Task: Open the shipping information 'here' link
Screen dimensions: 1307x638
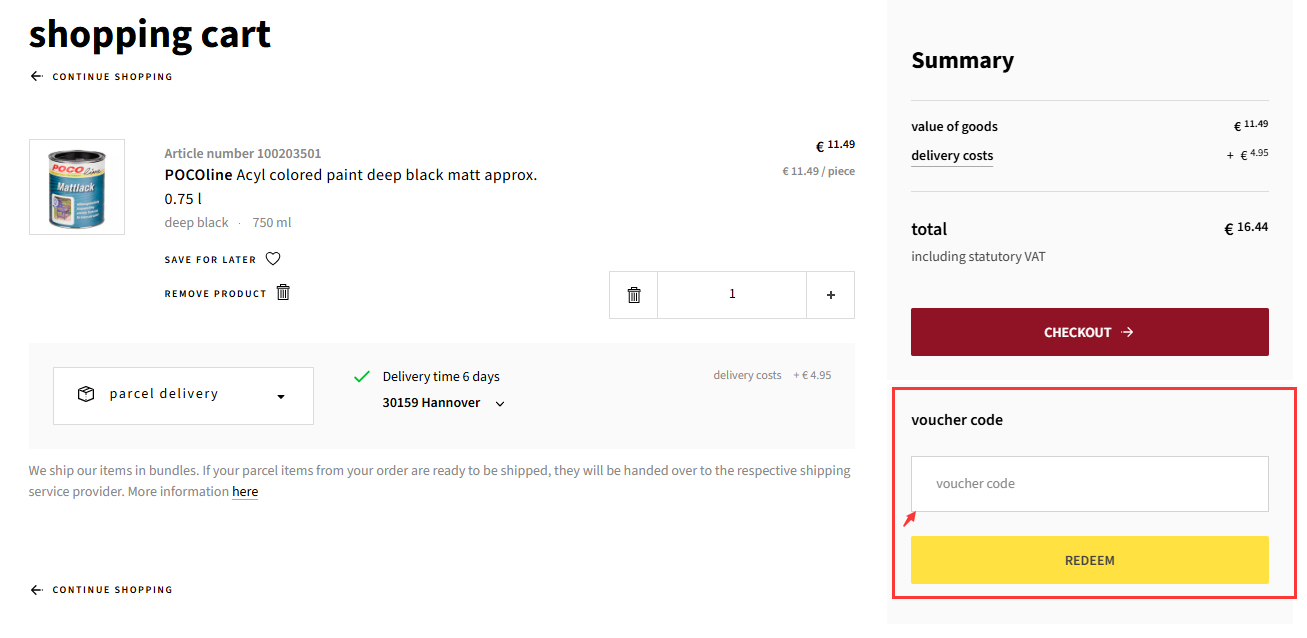Action: [245, 492]
